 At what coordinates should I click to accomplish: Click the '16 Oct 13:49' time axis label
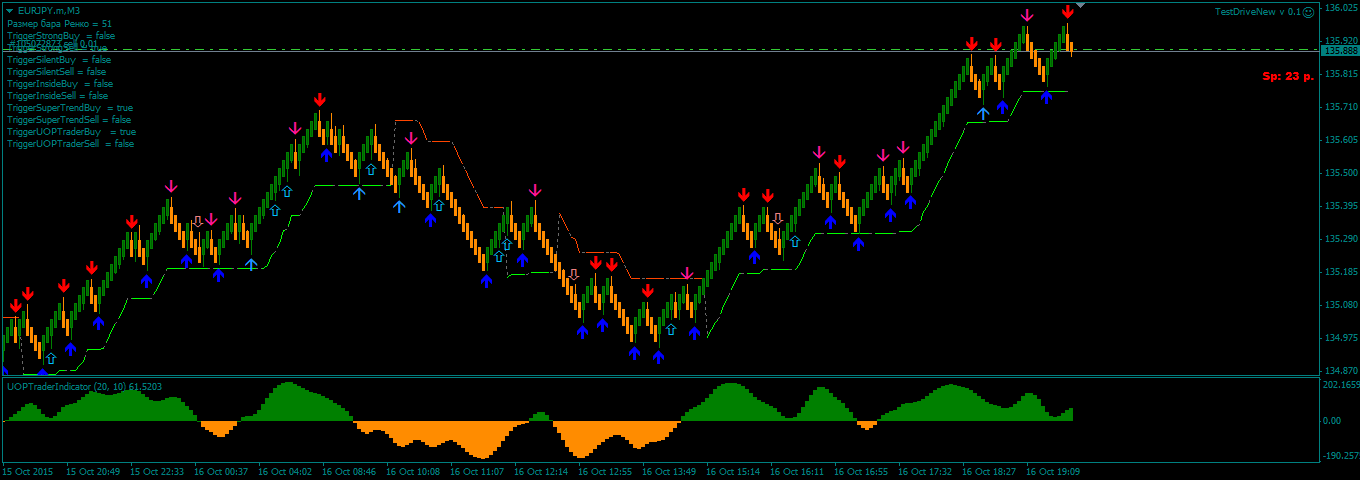coord(668,471)
